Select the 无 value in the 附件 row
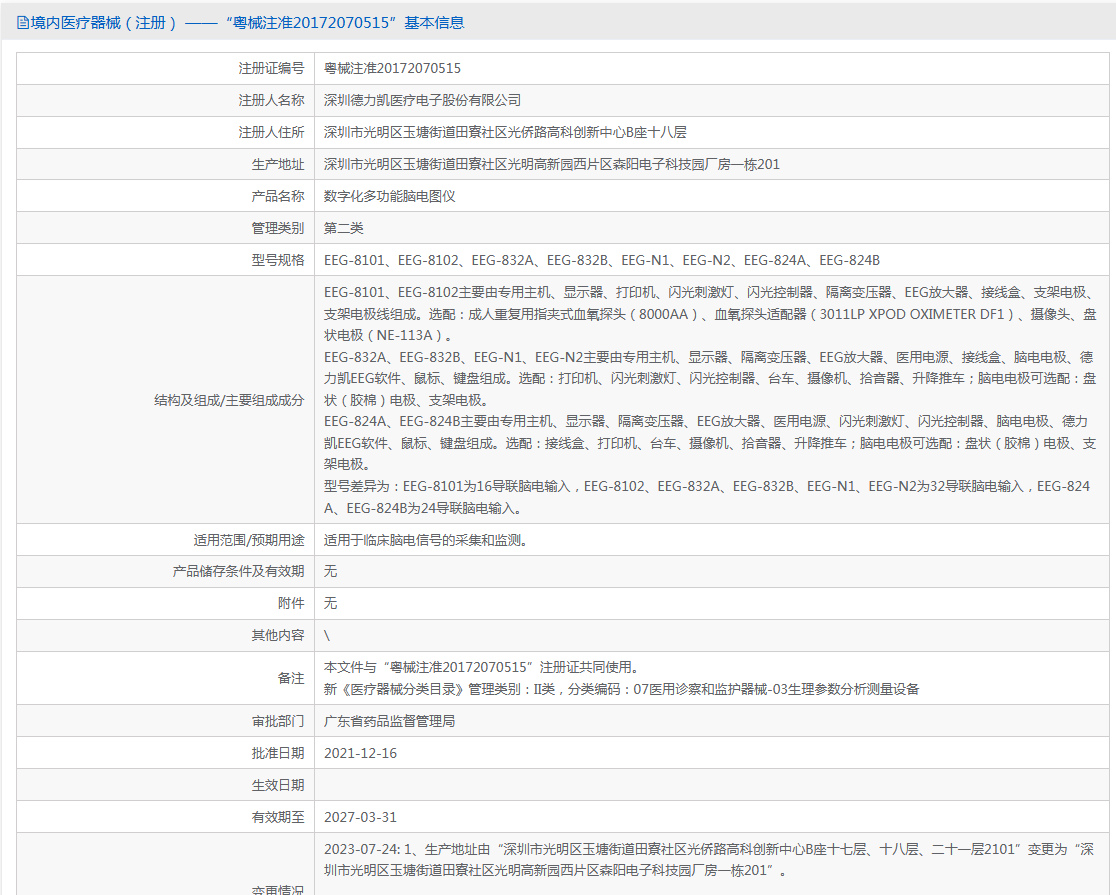Screen dimensions: 1116x895 [x=330, y=604]
